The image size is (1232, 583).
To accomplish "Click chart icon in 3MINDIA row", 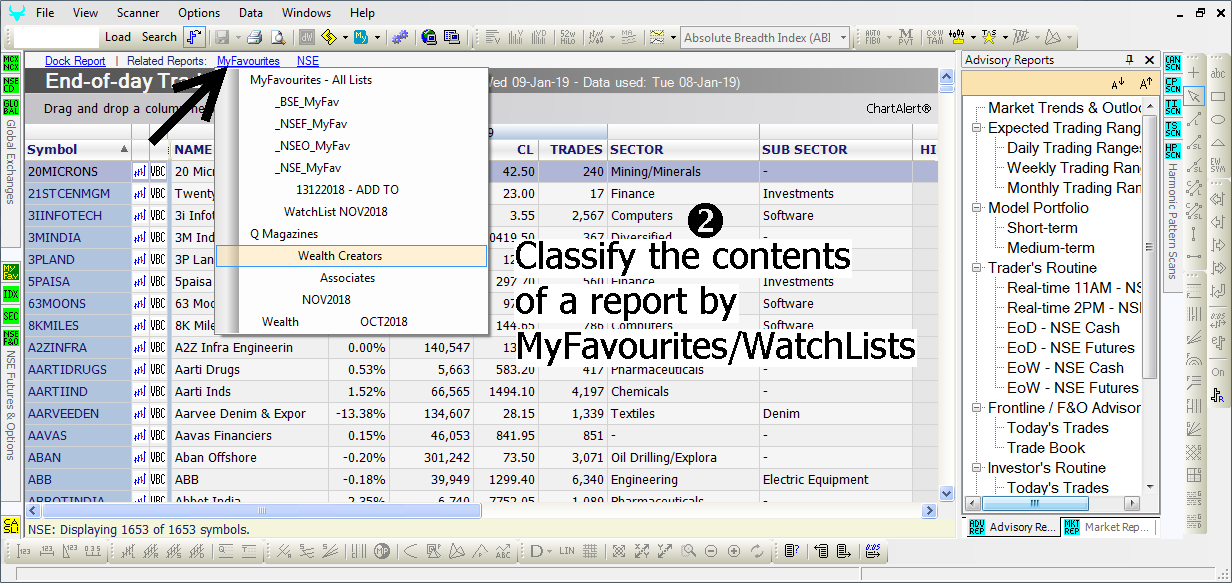I will tap(140, 237).
